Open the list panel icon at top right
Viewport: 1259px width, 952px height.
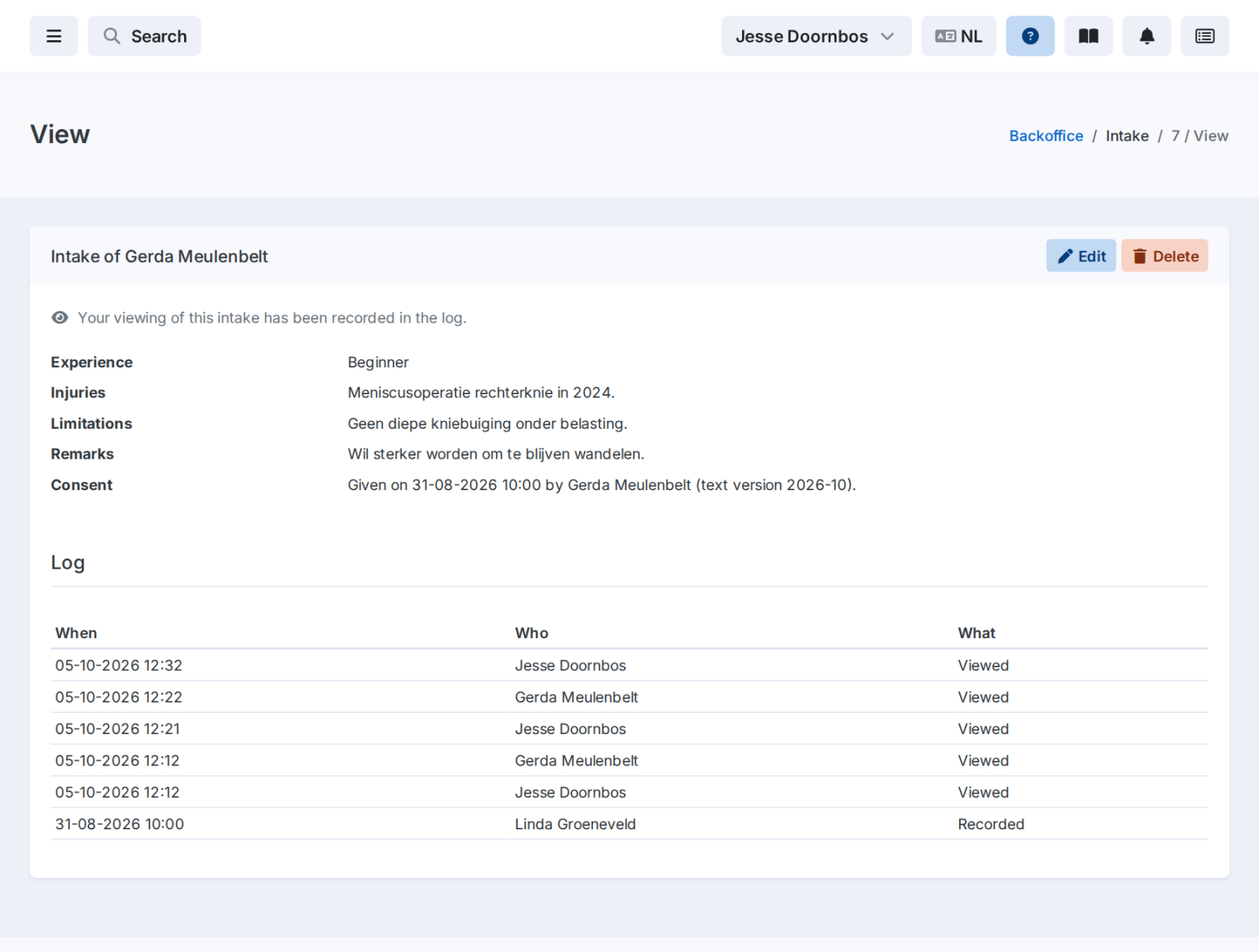(1205, 36)
